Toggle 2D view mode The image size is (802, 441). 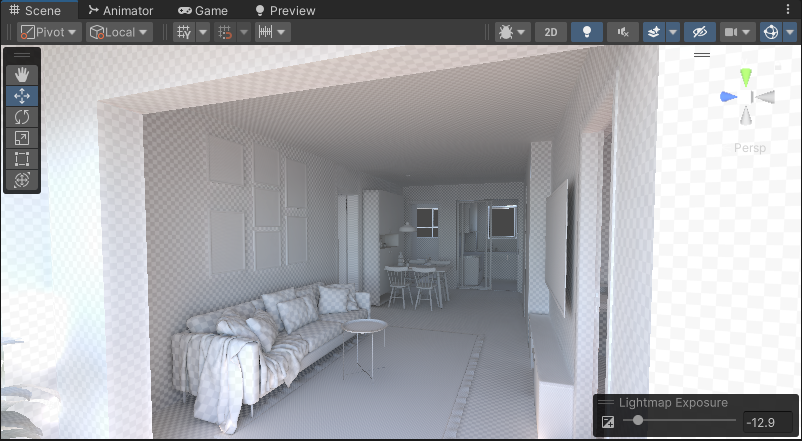[550, 32]
